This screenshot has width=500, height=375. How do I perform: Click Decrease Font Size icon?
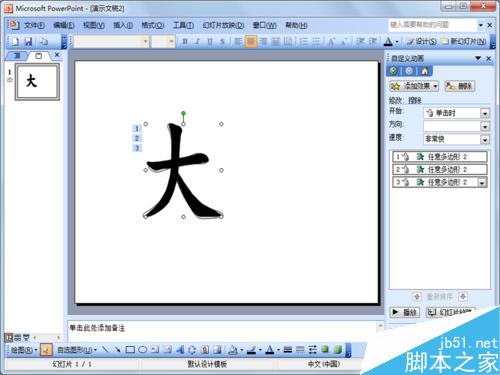pyautogui.click(x=344, y=42)
